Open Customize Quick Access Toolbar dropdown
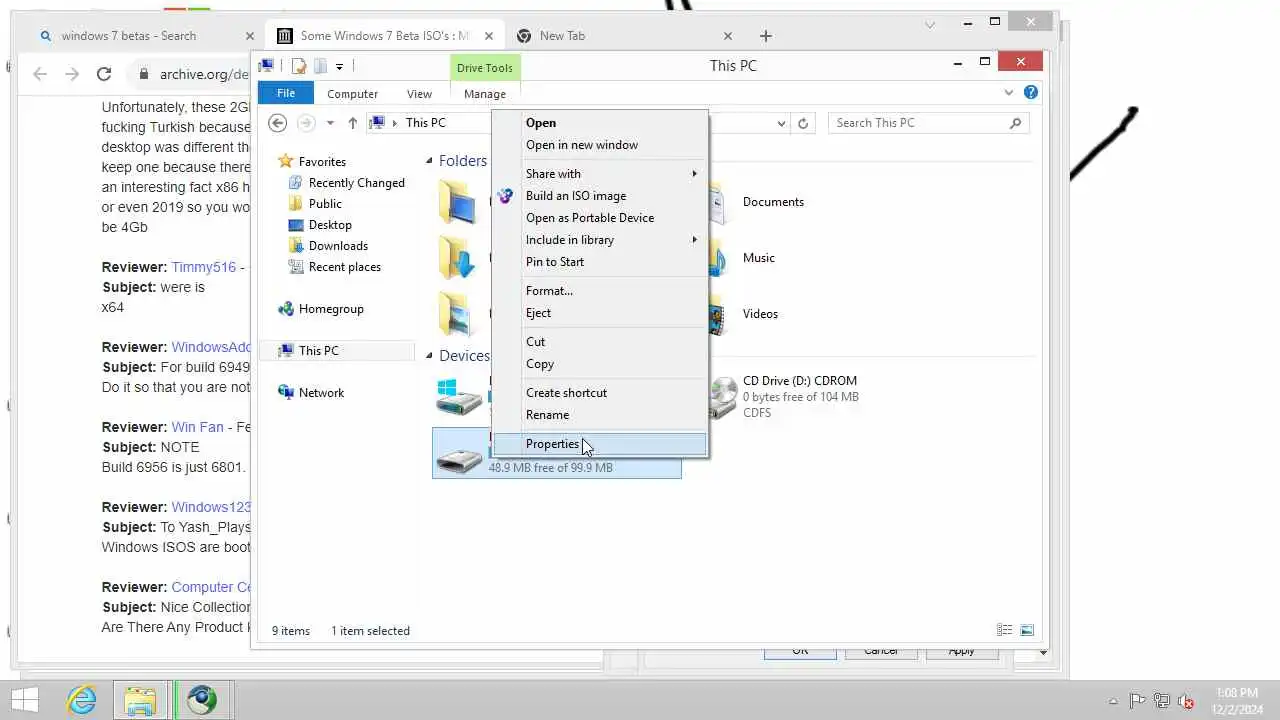The width and height of the screenshot is (1280, 720). pos(339,66)
